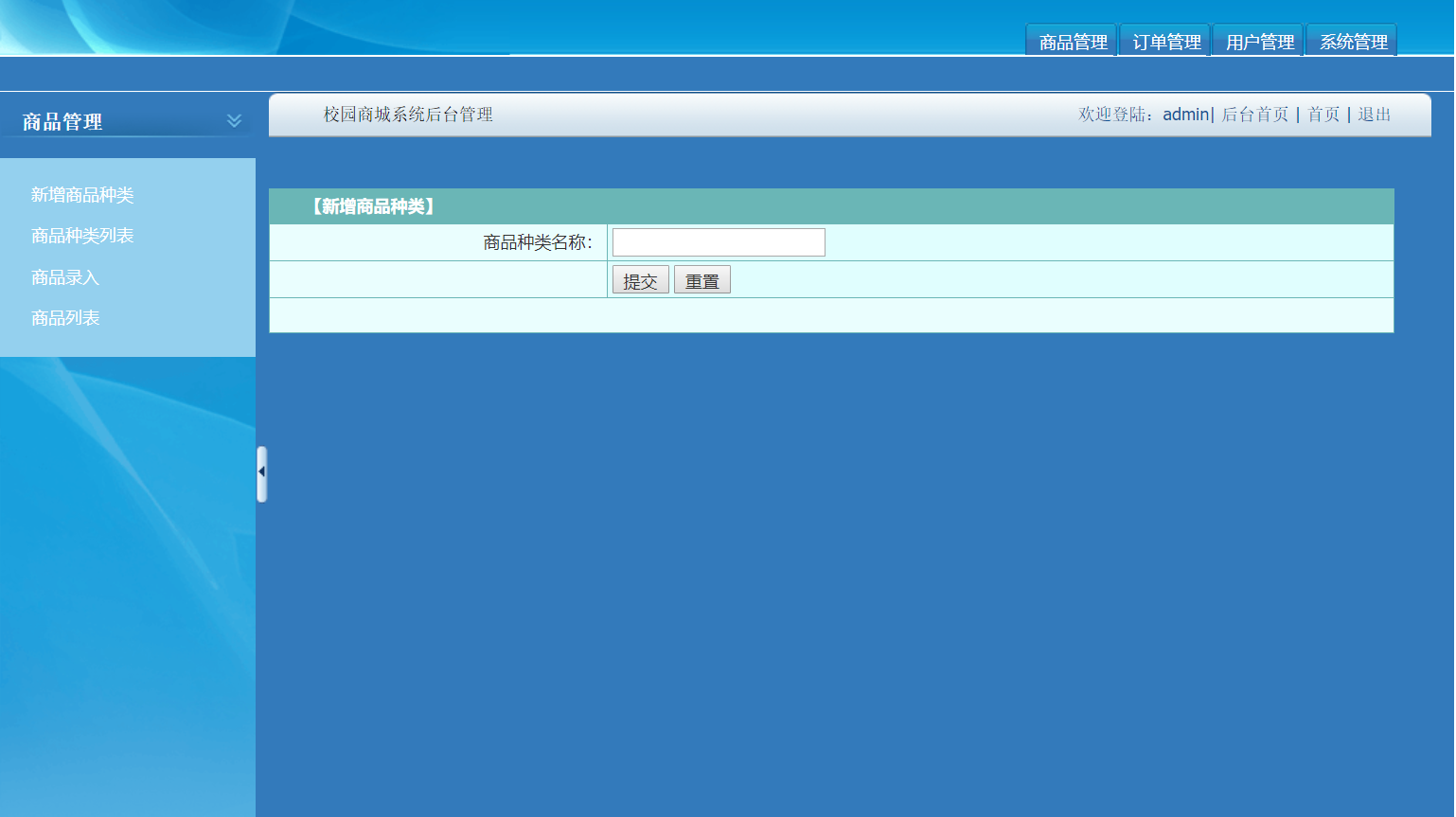Hide the sidebar with the splitter arrow
Image resolution: width=1456 pixels, height=817 pixels.
click(261, 473)
